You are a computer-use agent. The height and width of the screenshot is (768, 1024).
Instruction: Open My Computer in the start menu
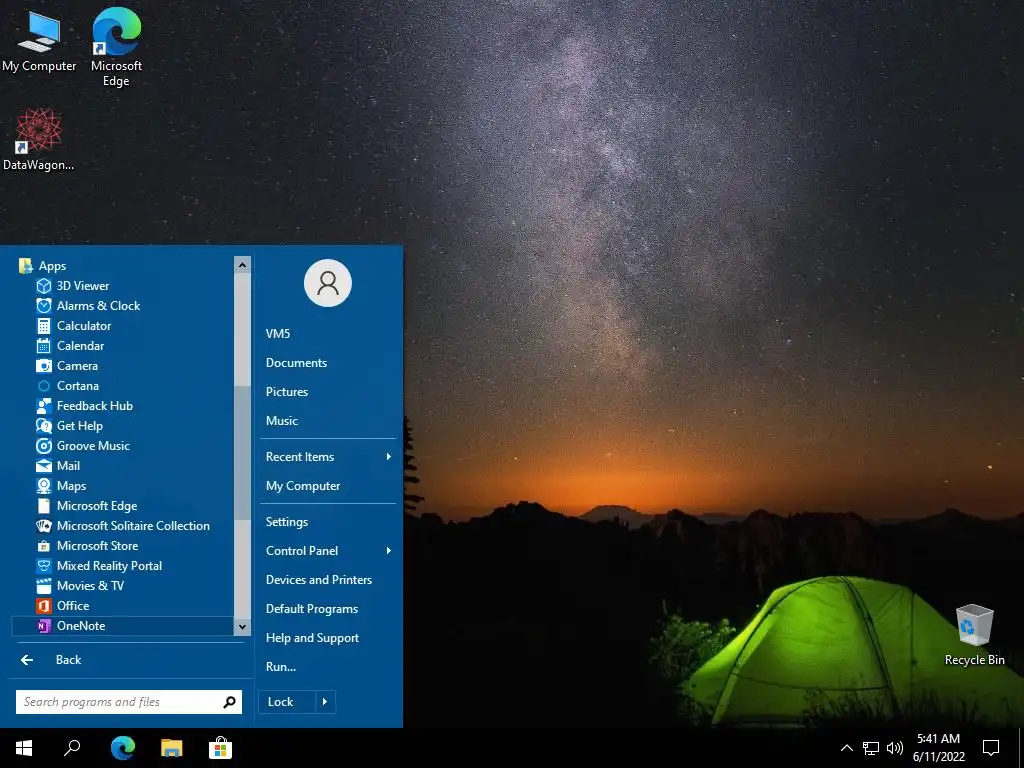(328, 486)
